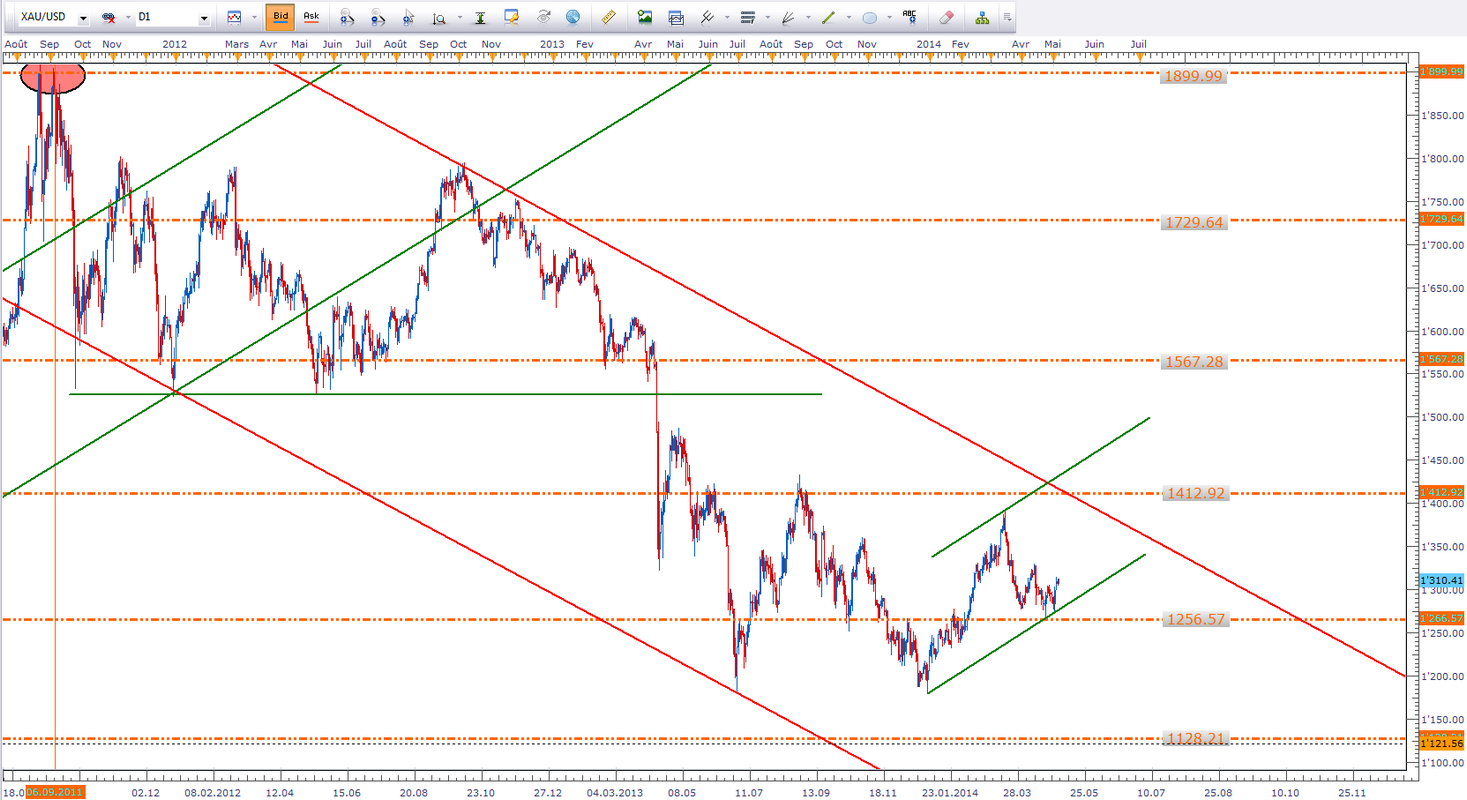The height and width of the screenshot is (800, 1467).
Task: Select the zoom-to-area cursor tool
Action: tap(409, 17)
